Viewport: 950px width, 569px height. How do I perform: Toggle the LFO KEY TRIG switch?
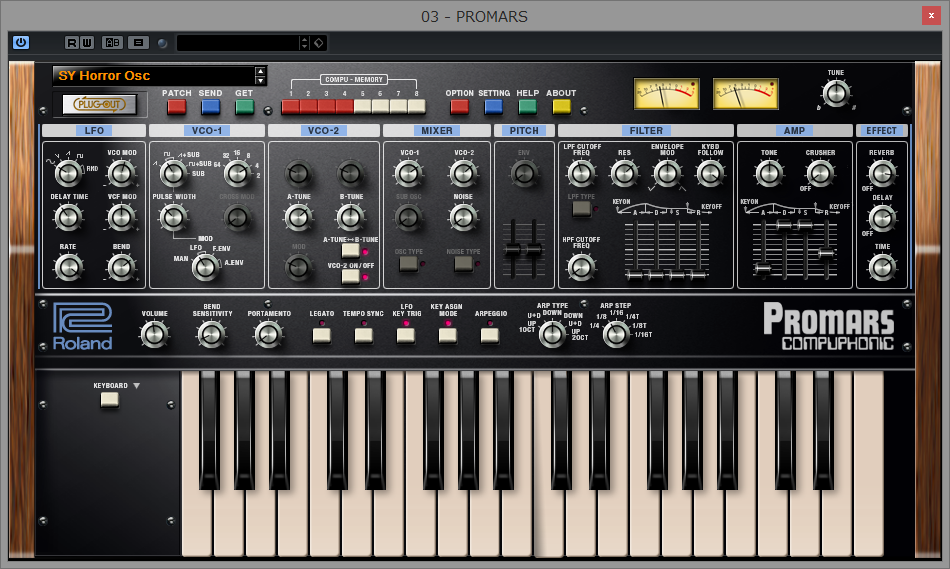click(406, 336)
